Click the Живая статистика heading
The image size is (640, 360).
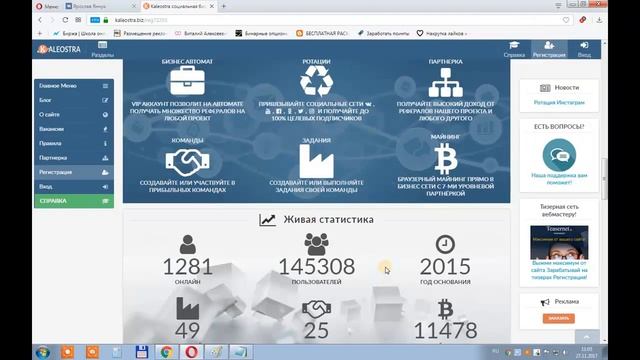point(316,220)
